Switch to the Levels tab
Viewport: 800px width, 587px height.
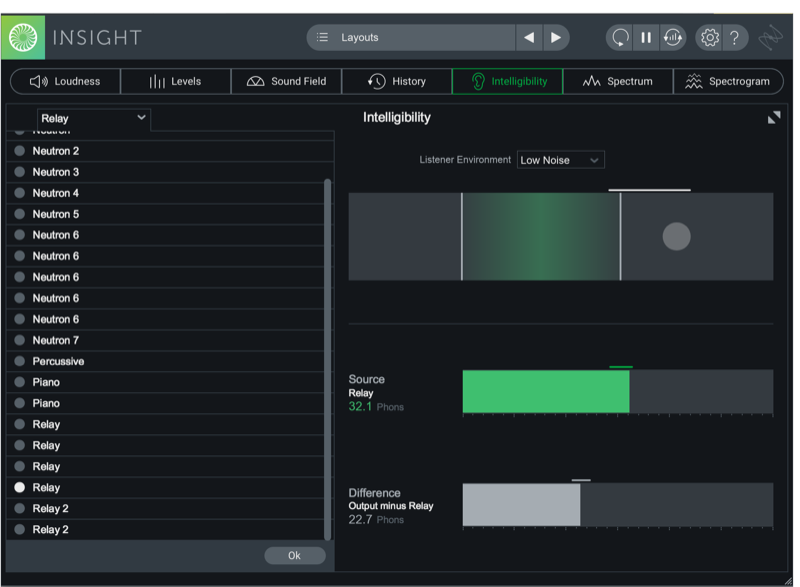pos(176,82)
